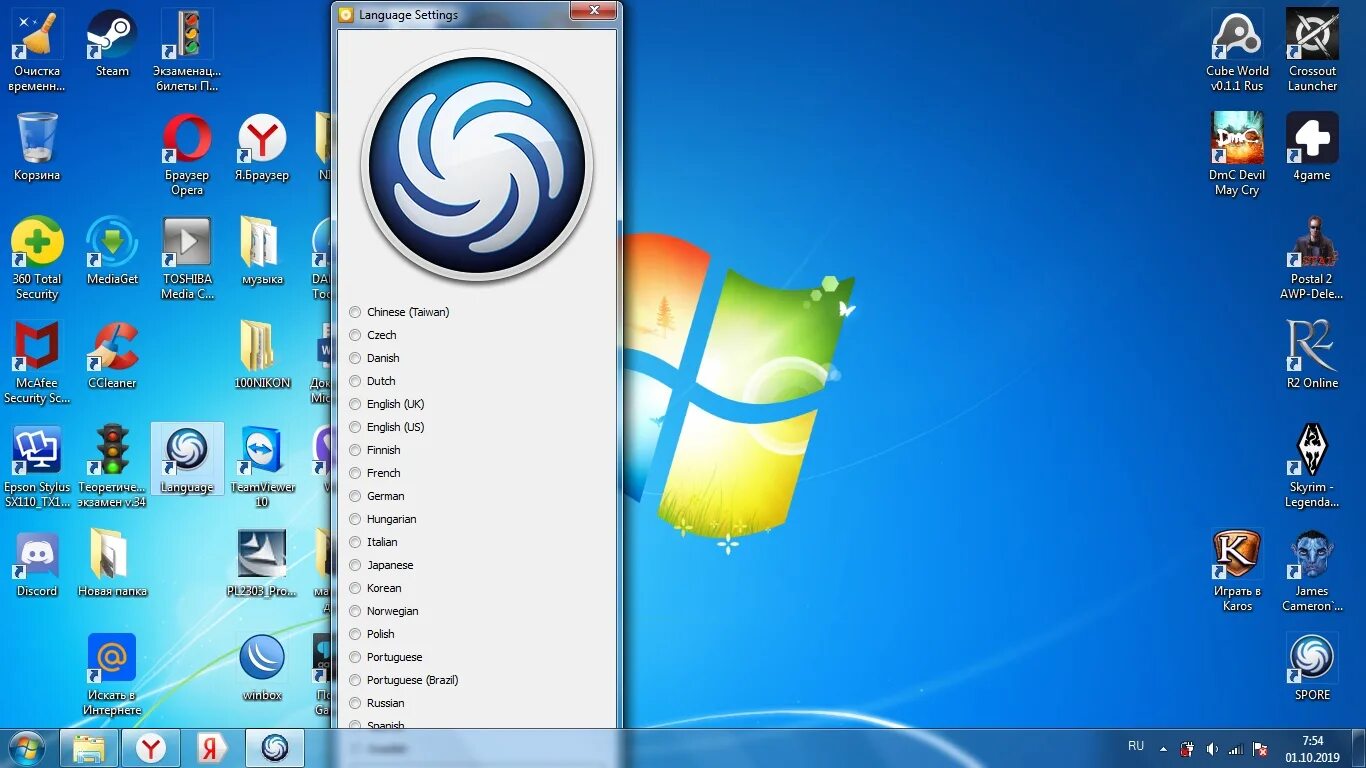Open the Discord desktop icon
1366x768 pixels.
click(37, 563)
